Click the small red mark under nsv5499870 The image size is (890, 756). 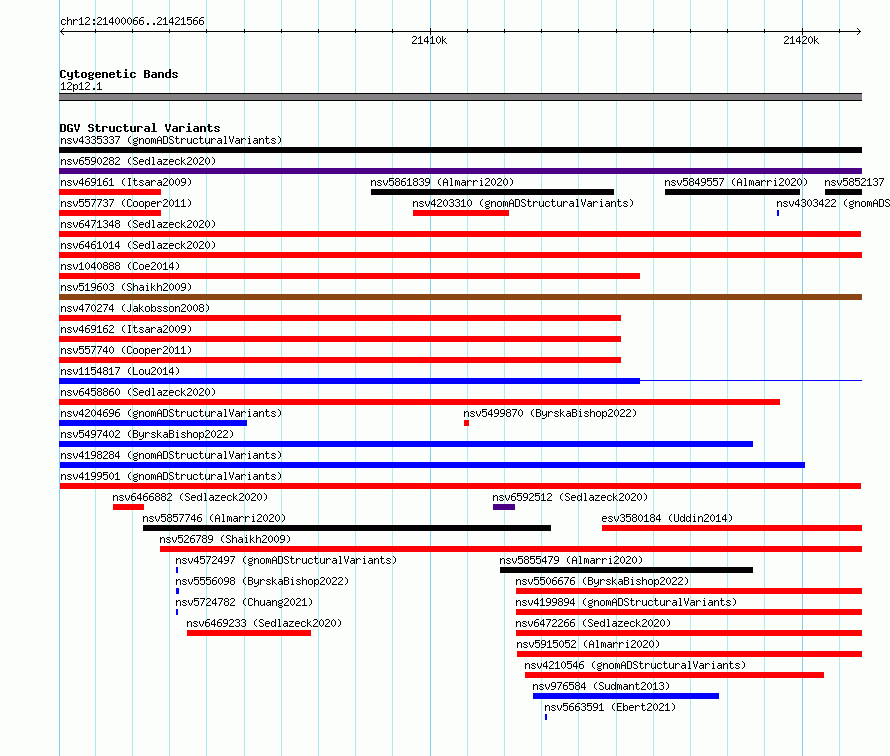click(467, 423)
